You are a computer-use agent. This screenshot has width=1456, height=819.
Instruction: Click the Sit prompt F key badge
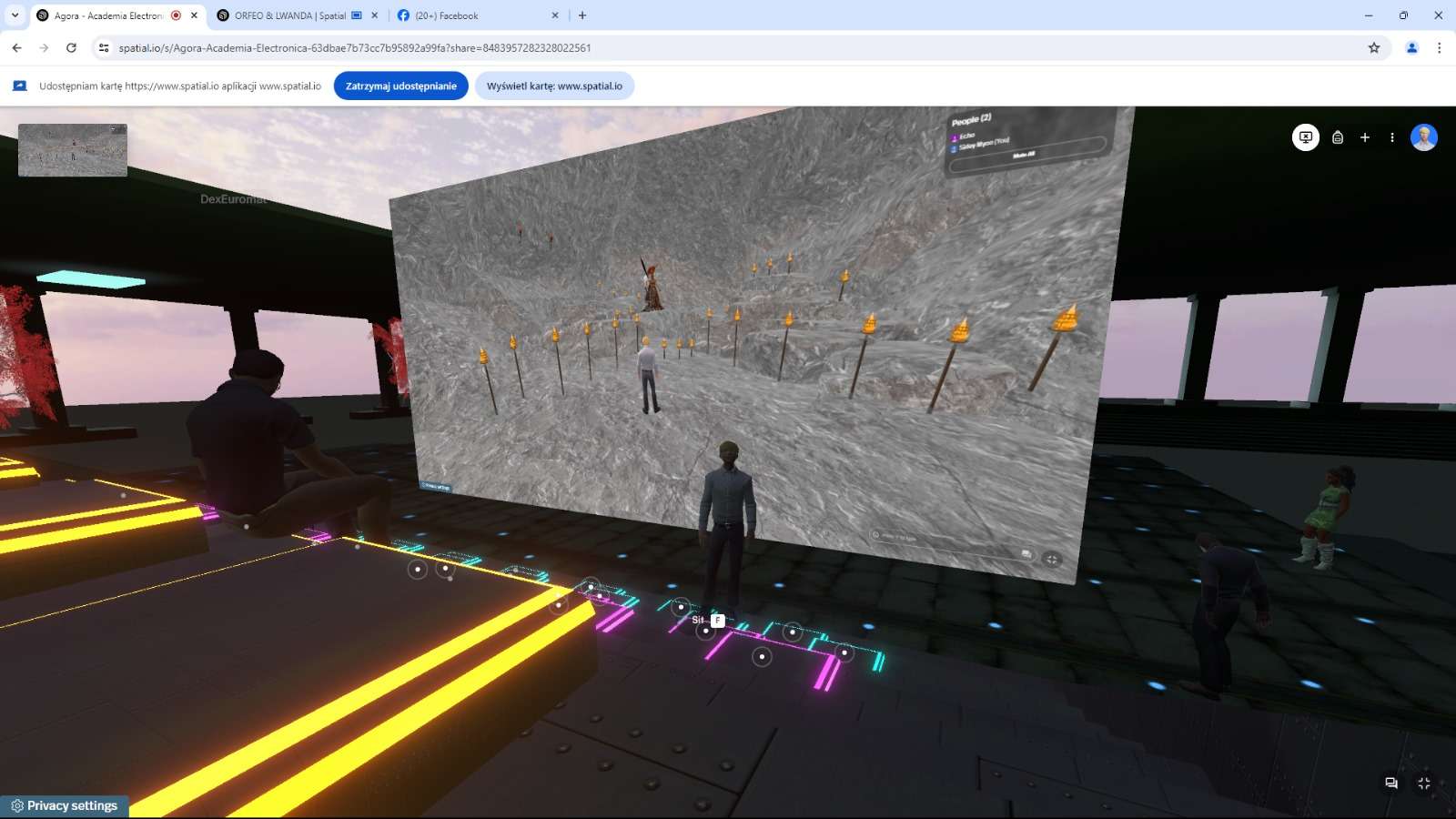tap(718, 620)
